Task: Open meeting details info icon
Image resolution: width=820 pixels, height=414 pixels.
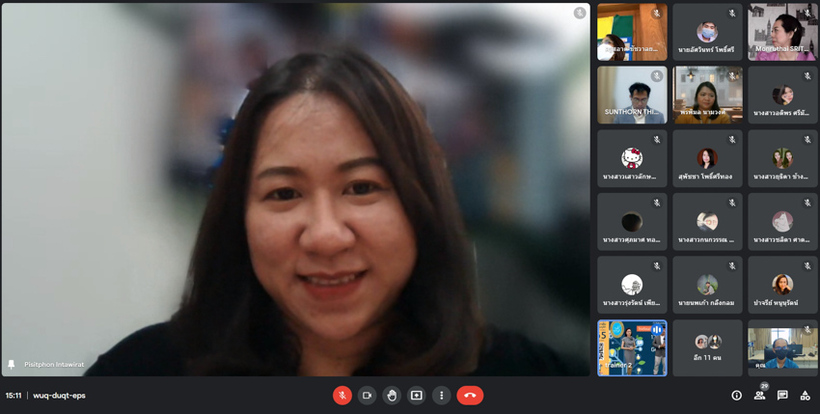Action: [x=736, y=395]
